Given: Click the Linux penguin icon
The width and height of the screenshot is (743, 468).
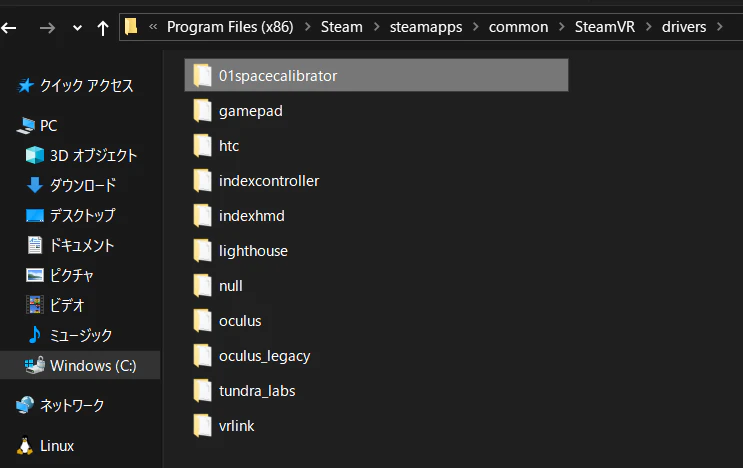Looking at the screenshot, I should (x=25, y=446).
